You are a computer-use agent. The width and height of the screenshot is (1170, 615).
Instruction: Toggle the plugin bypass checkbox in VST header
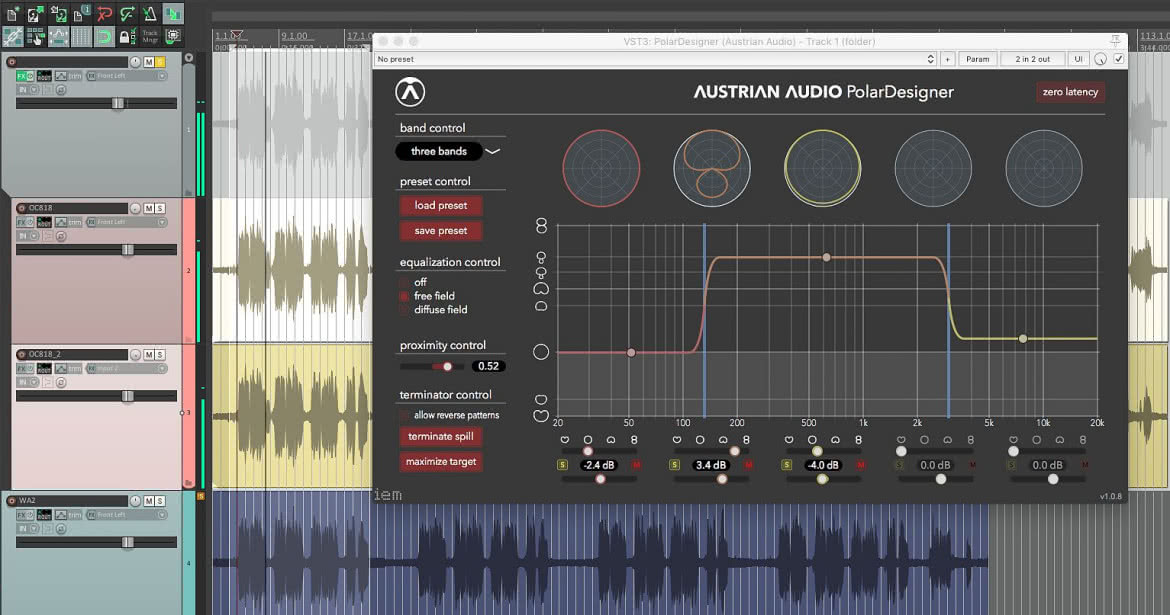click(1119, 59)
